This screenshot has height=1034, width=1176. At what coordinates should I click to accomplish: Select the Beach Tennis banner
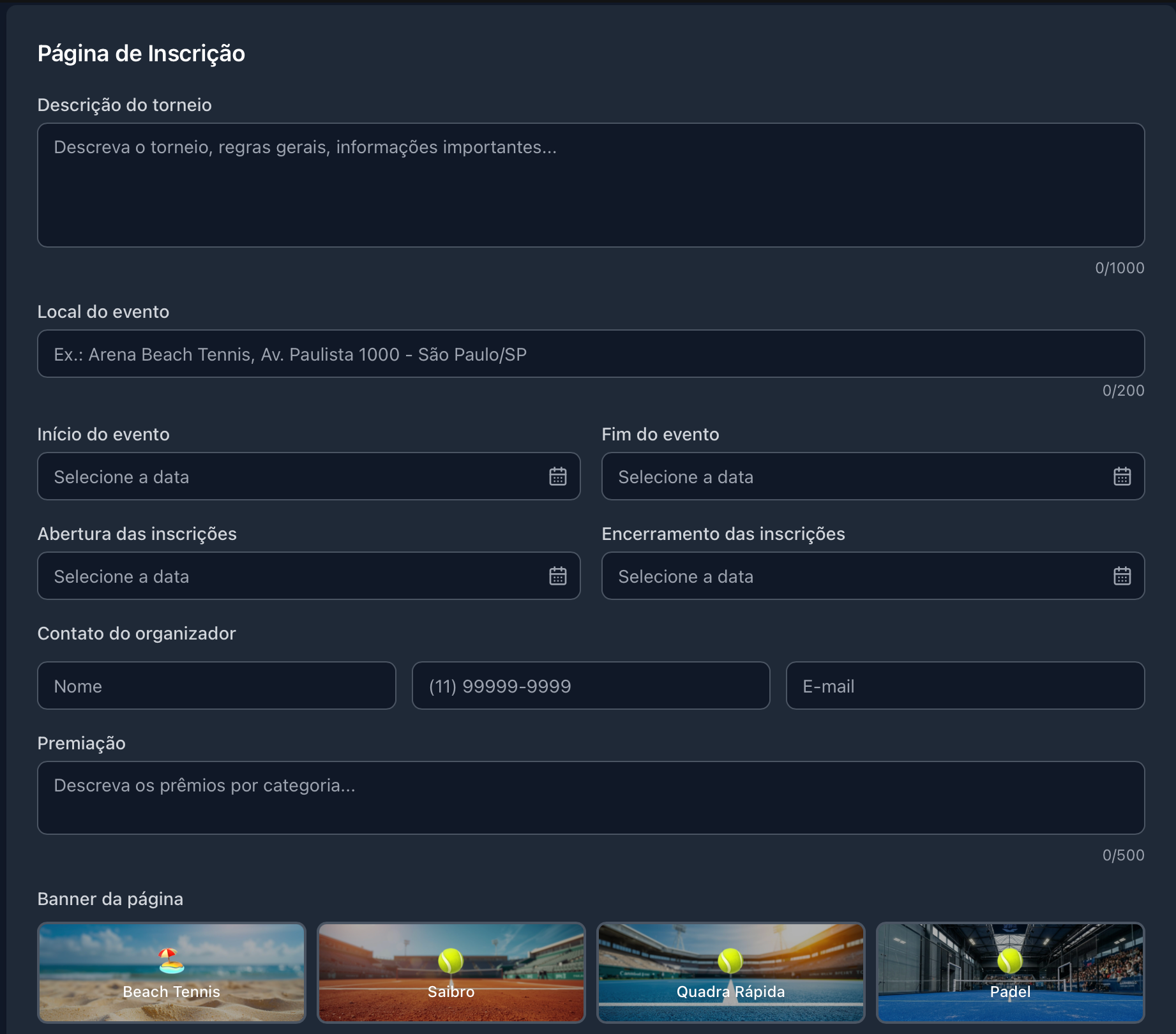point(170,973)
